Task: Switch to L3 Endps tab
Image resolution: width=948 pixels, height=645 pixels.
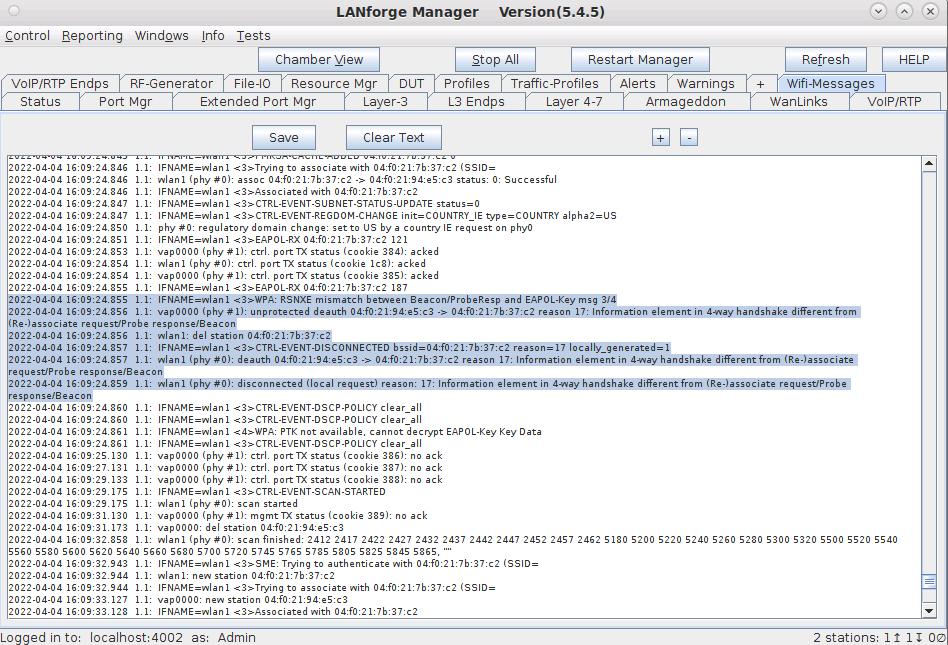Action: 476,102
